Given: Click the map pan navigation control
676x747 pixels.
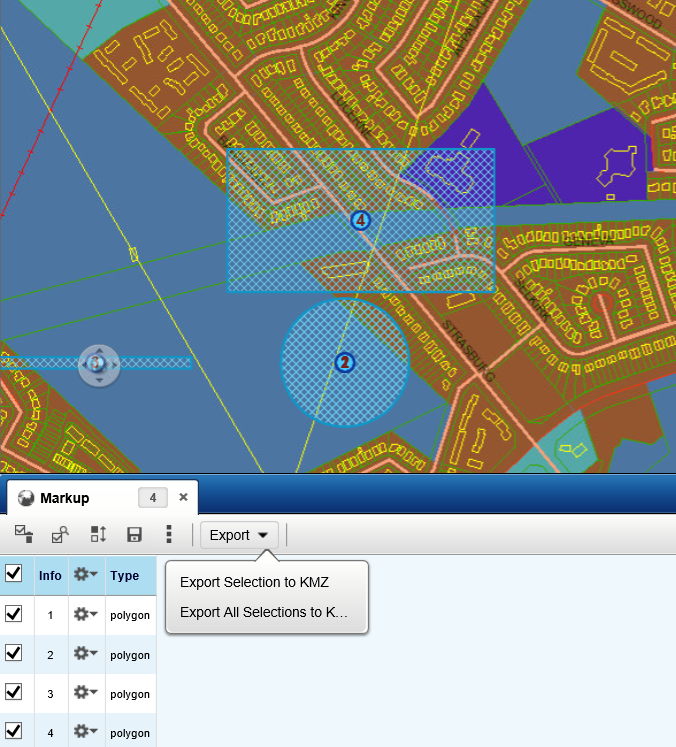Looking at the screenshot, I should 98,364.
